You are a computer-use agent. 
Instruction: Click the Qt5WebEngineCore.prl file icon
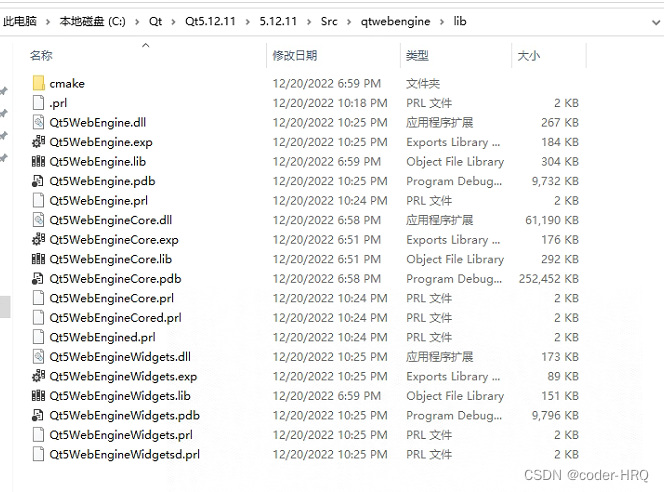coord(39,298)
